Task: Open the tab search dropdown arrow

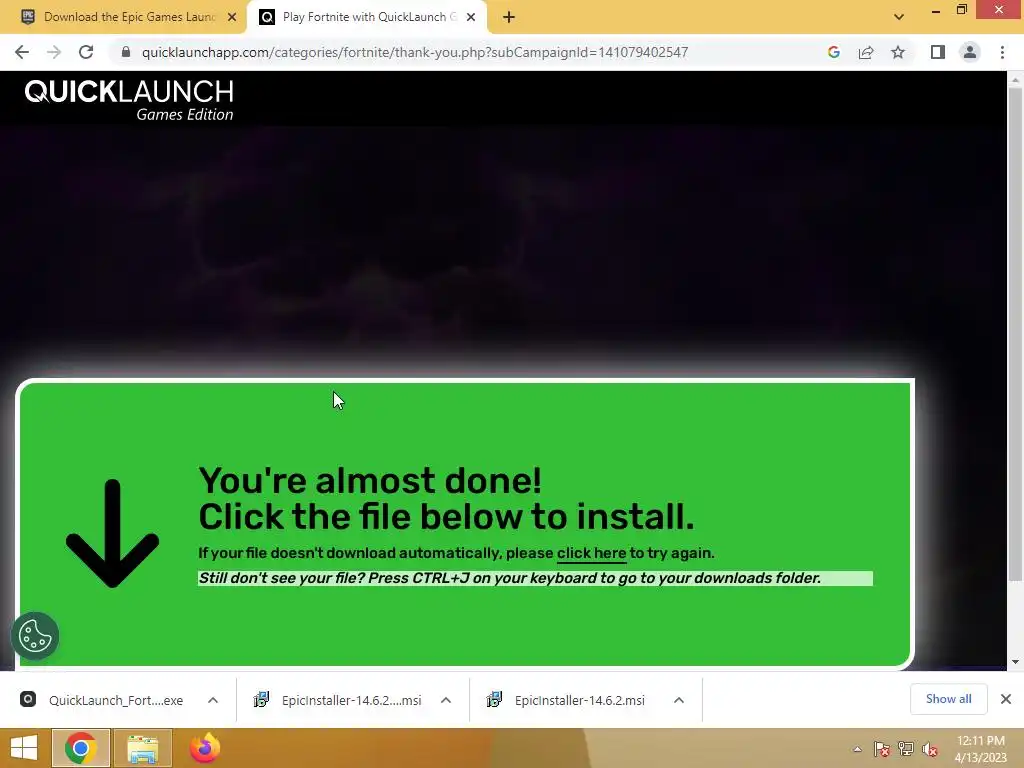Action: click(899, 17)
